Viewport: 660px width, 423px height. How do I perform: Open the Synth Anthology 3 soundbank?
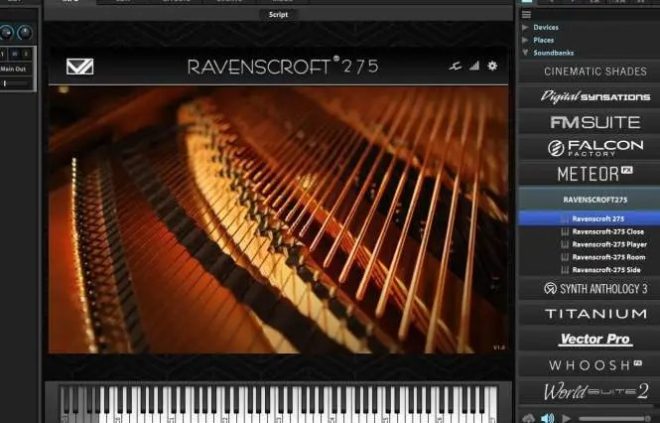pyautogui.click(x=589, y=289)
